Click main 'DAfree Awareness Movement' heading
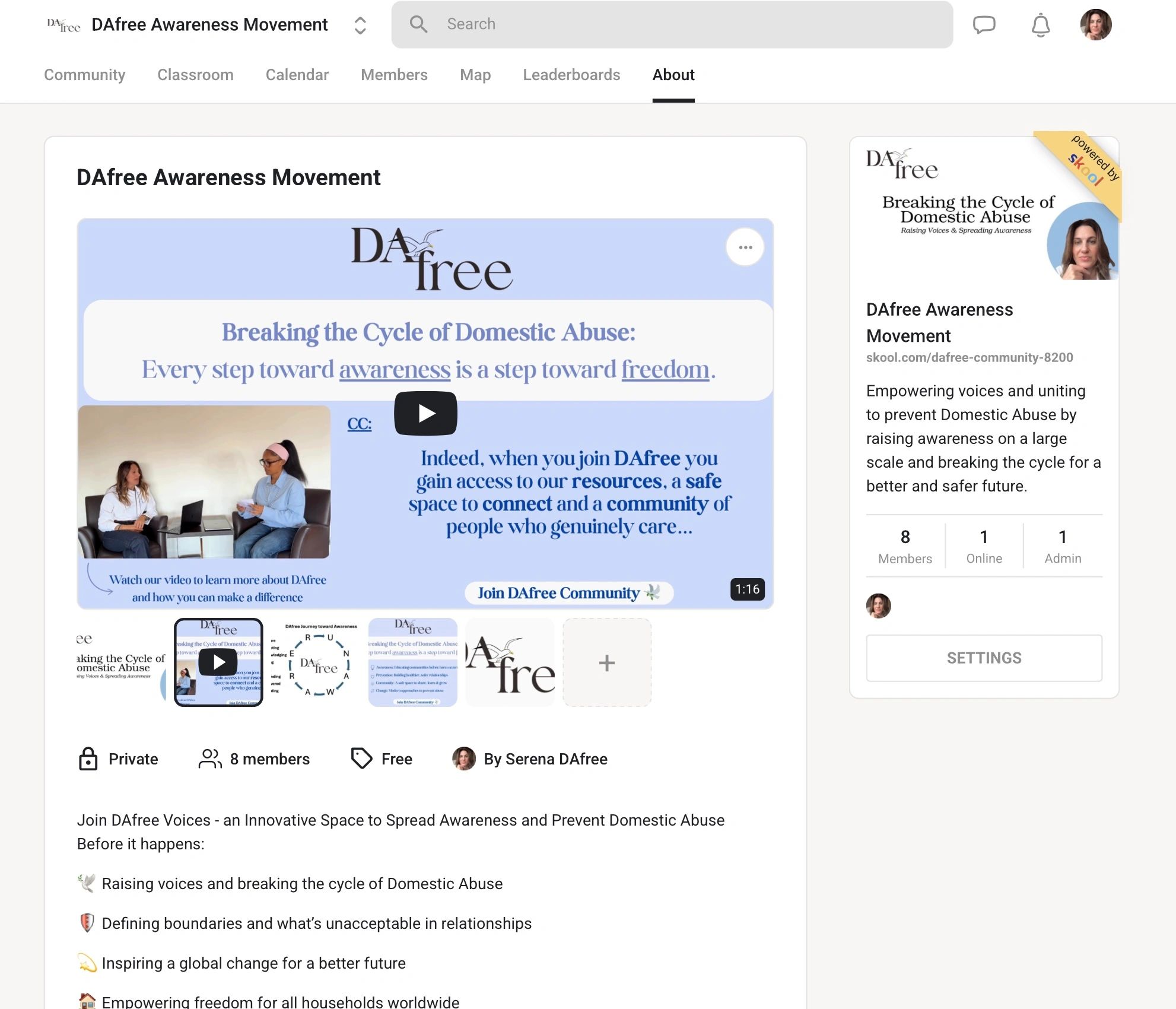The height and width of the screenshot is (1009, 1176). 228,177
